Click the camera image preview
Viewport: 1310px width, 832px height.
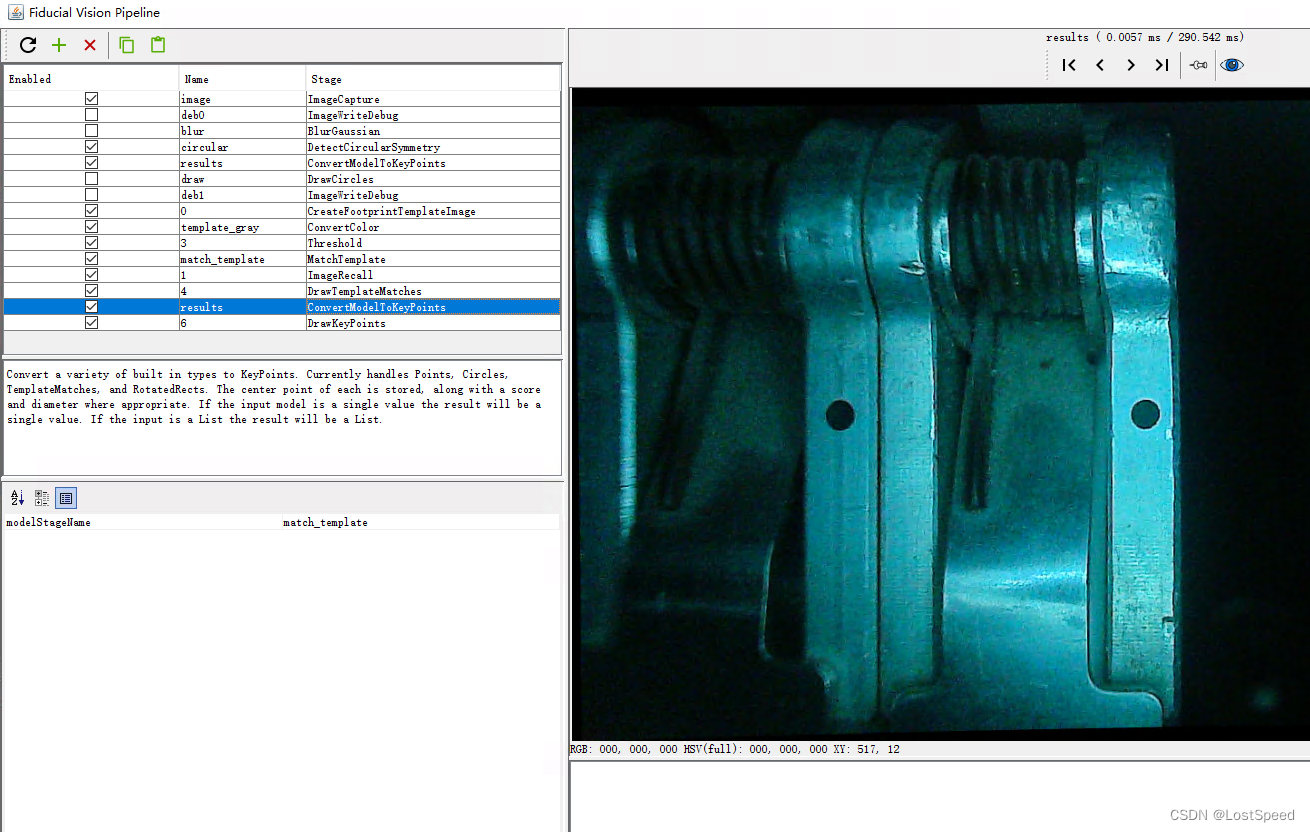click(940, 414)
